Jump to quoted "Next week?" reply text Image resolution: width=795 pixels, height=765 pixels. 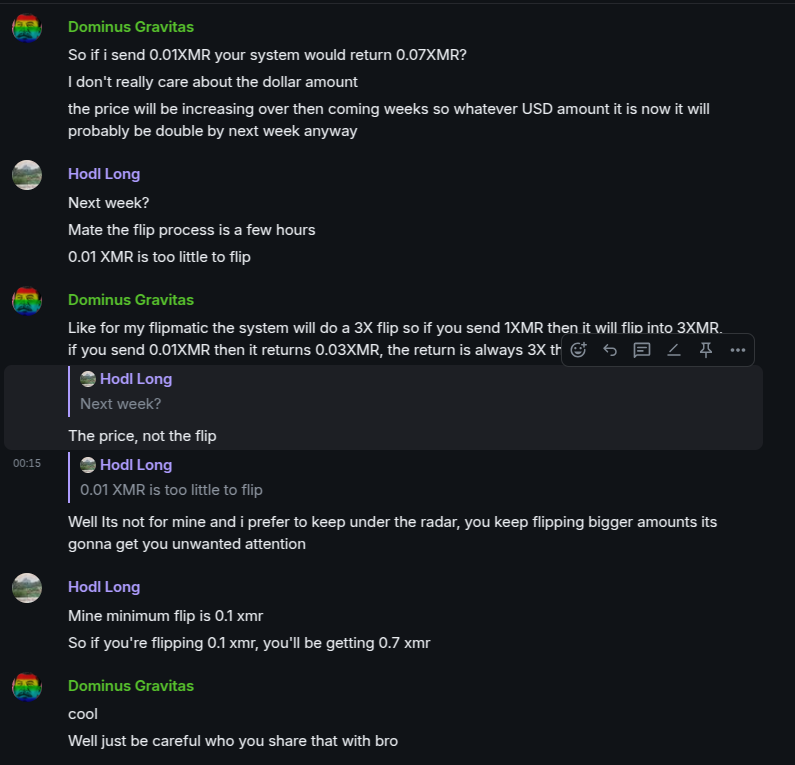tap(121, 404)
